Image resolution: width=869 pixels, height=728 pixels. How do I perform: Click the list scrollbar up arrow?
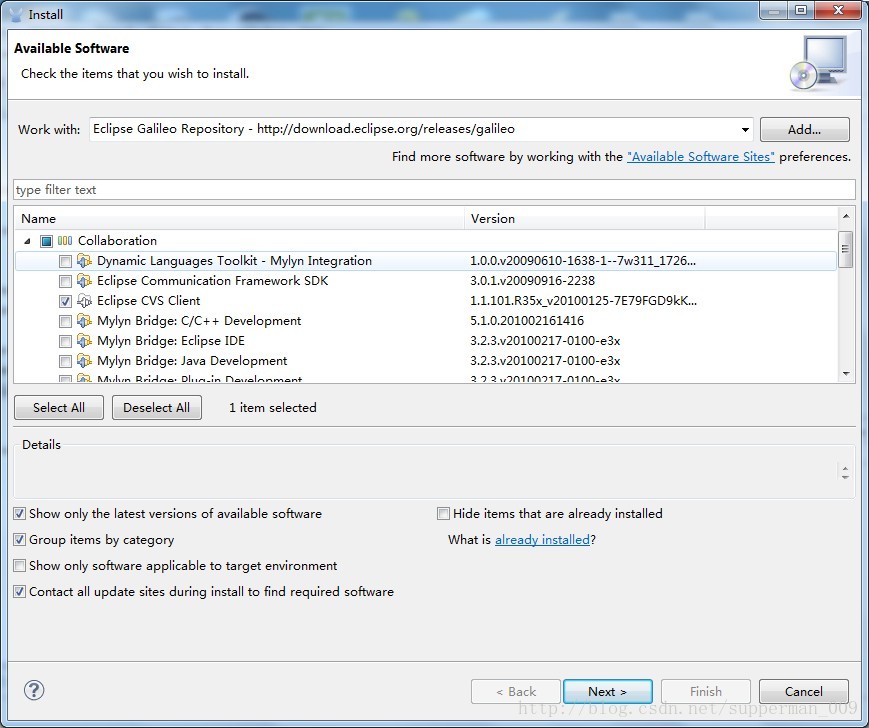click(x=846, y=217)
